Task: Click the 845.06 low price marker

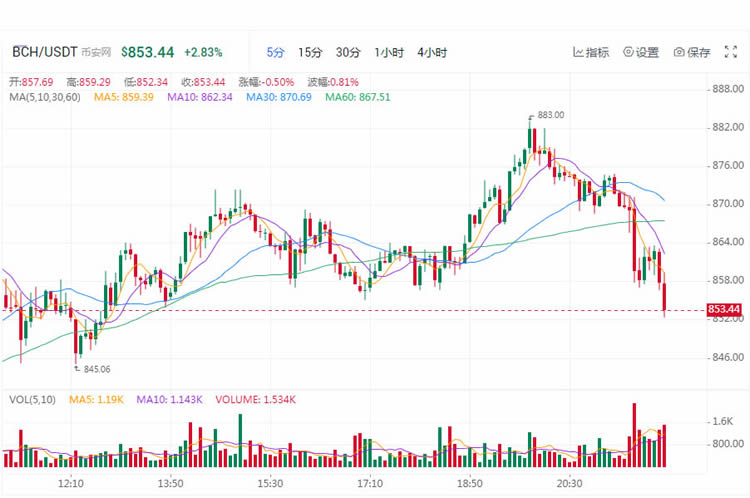Action: (x=97, y=369)
